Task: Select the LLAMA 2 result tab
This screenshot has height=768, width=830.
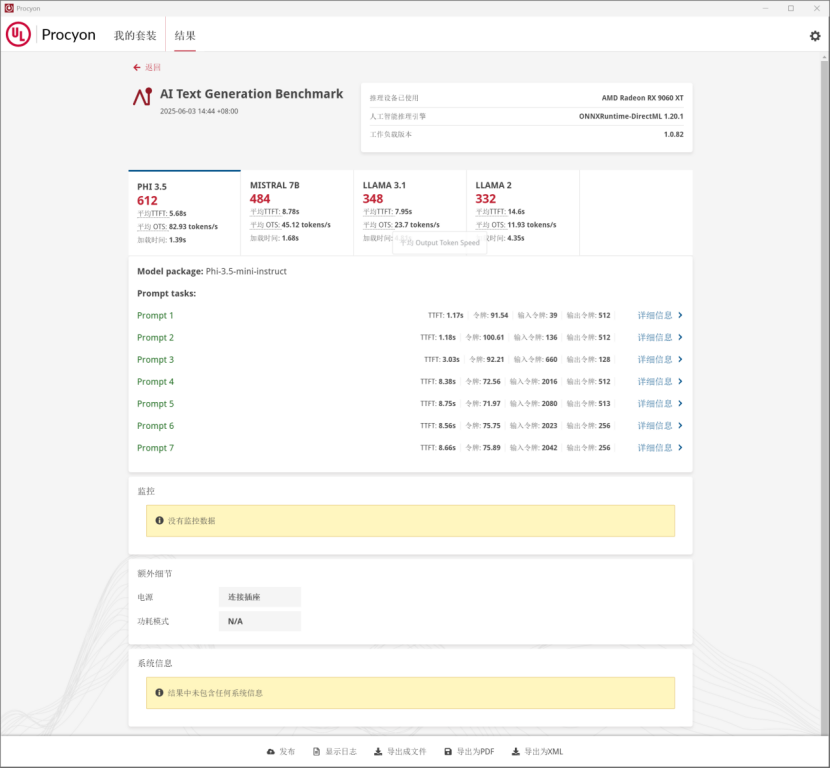Action: pyautogui.click(x=523, y=213)
